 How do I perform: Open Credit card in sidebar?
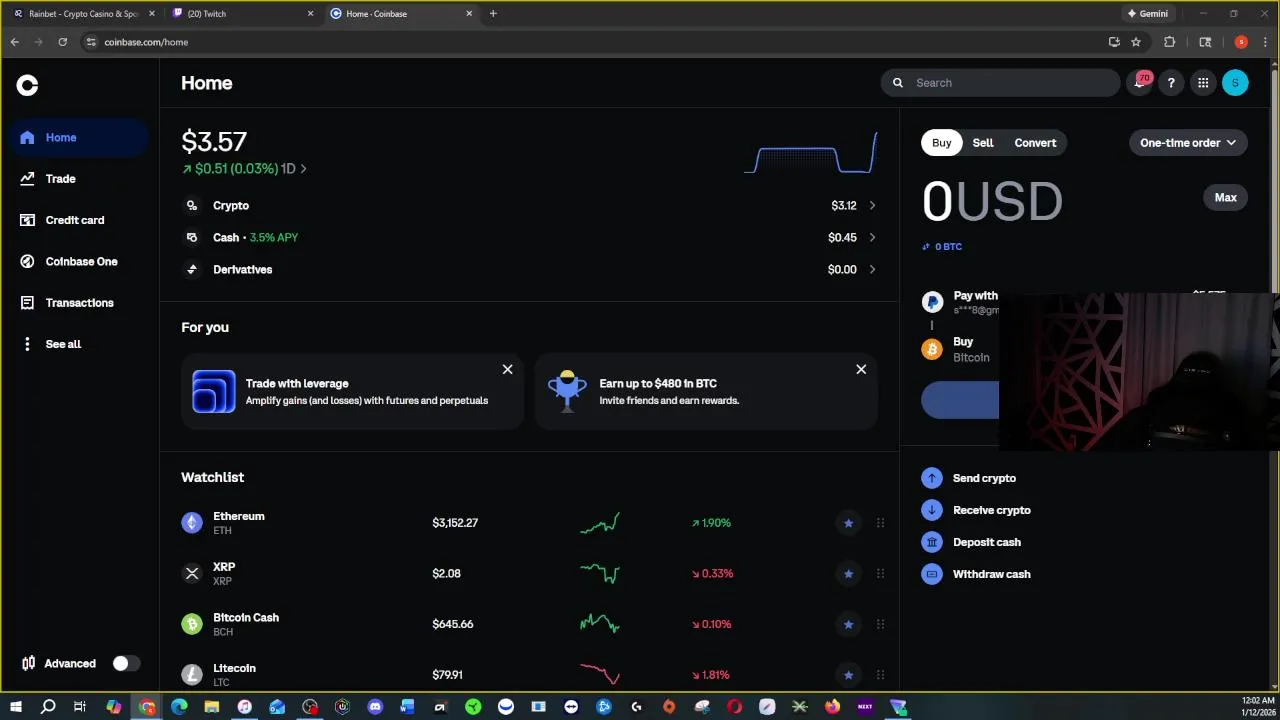click(80, 220)
